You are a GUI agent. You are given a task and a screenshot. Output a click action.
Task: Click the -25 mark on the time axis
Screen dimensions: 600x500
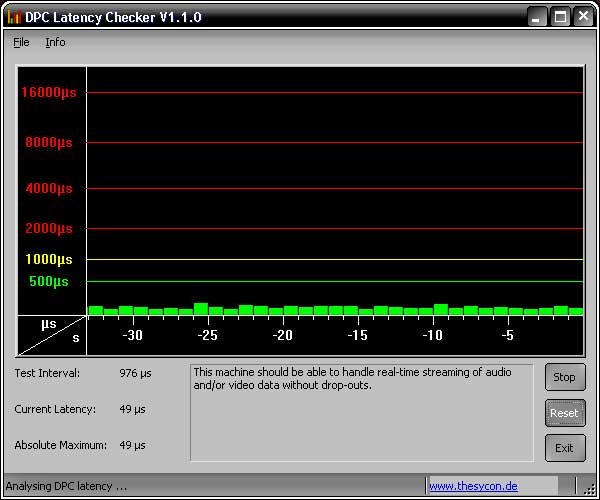[x=208, y=335]
